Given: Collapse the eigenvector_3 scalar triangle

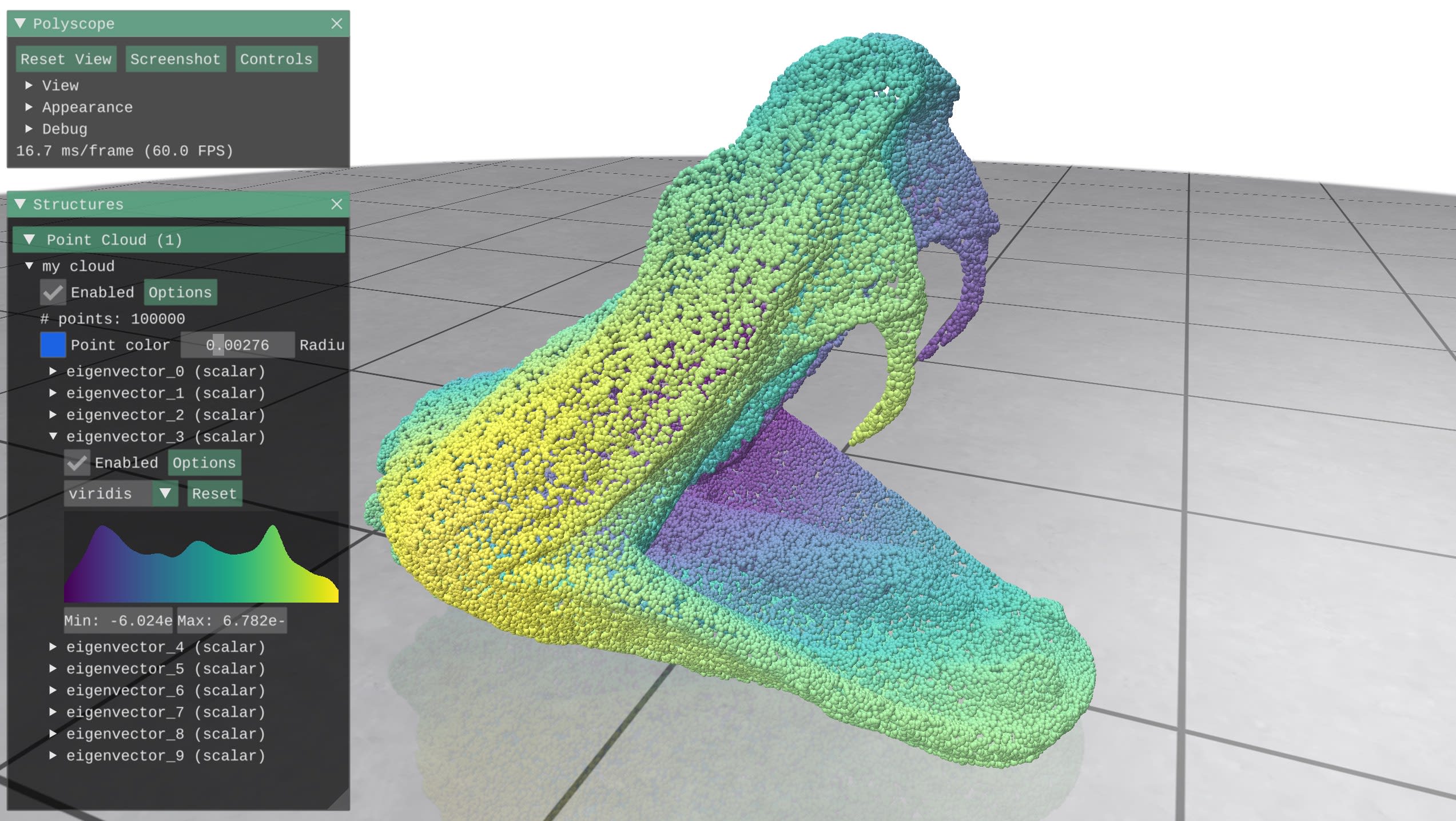Looking at the screenshot, I should [53, 437].
